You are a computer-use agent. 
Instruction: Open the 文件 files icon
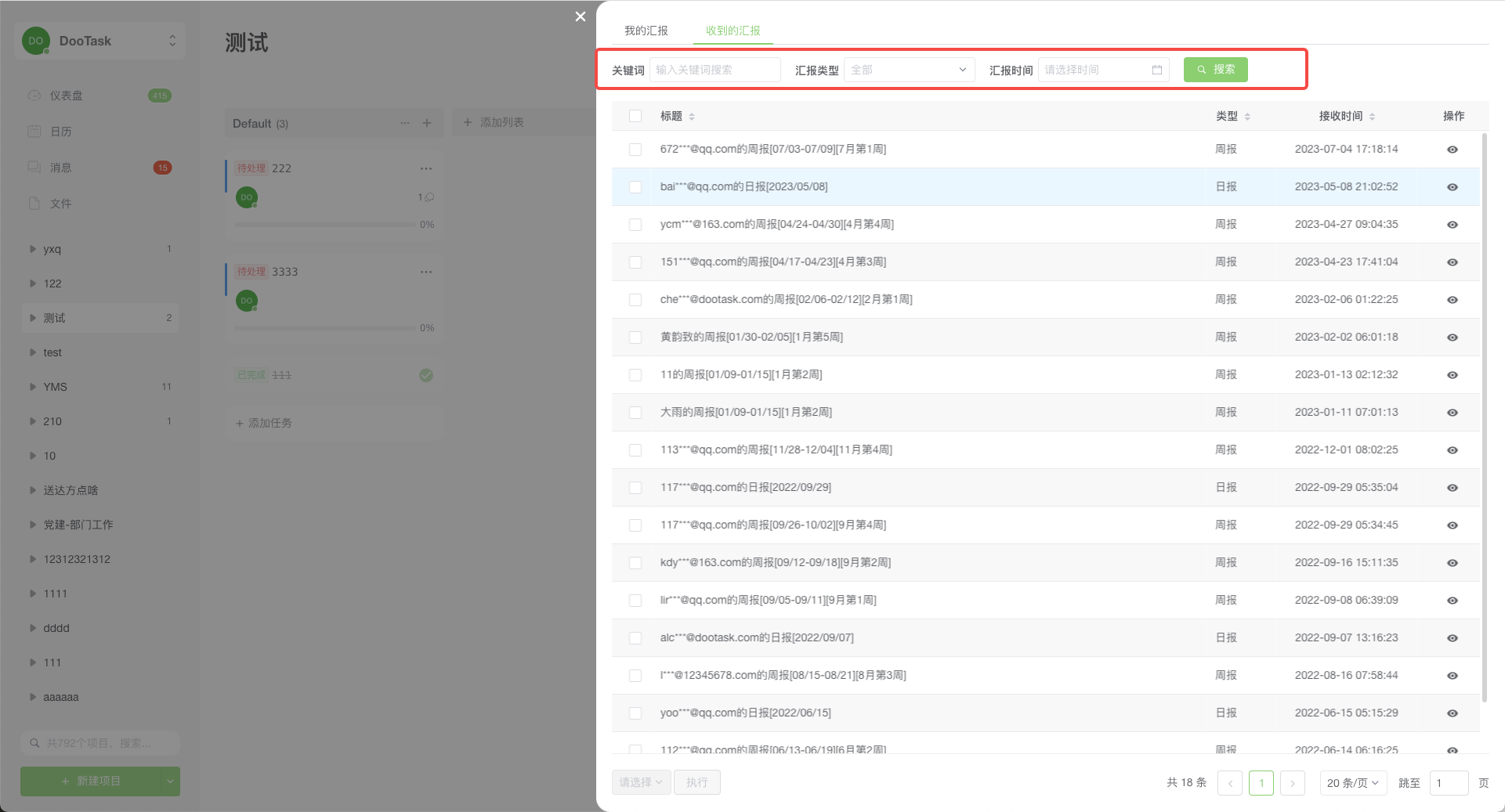tap(34, 203)
